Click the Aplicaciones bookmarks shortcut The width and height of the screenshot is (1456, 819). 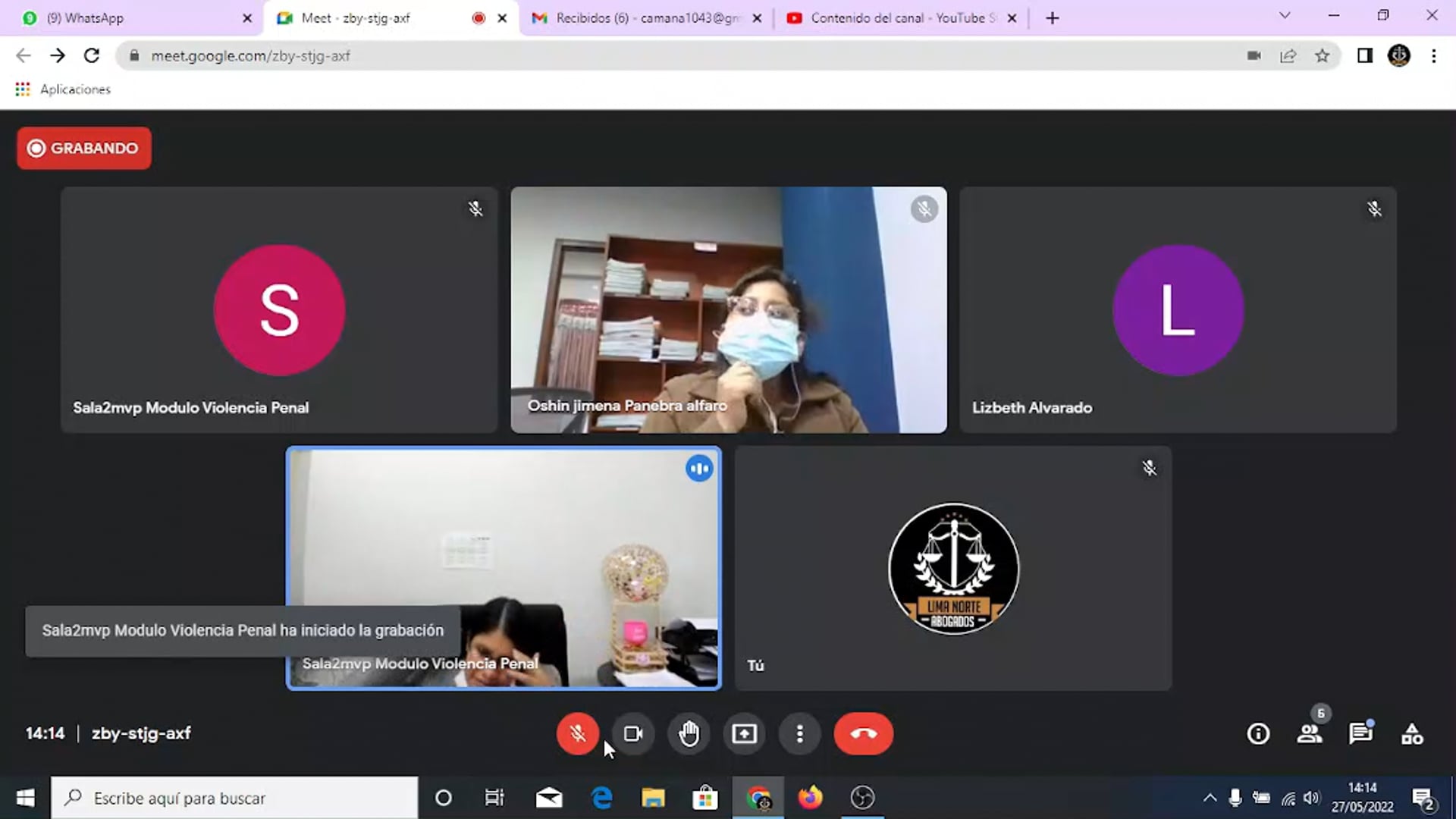(x=64, y=89)
